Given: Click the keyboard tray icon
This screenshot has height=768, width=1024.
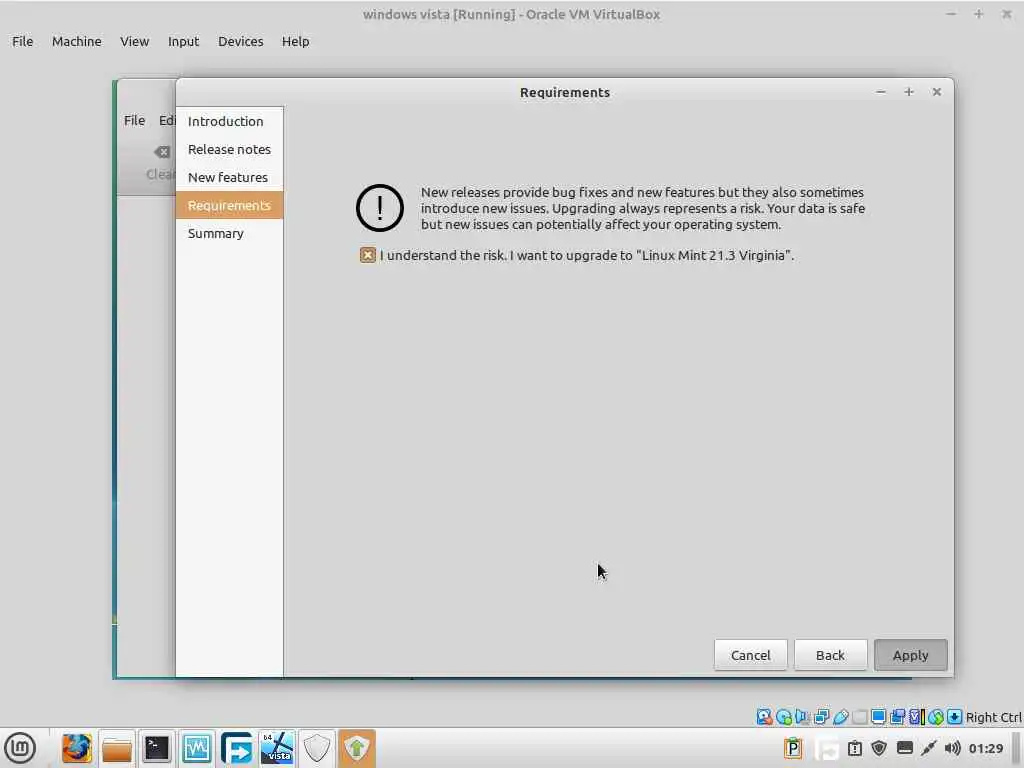Looking at the screenshot, I should [x=904, y=748].
